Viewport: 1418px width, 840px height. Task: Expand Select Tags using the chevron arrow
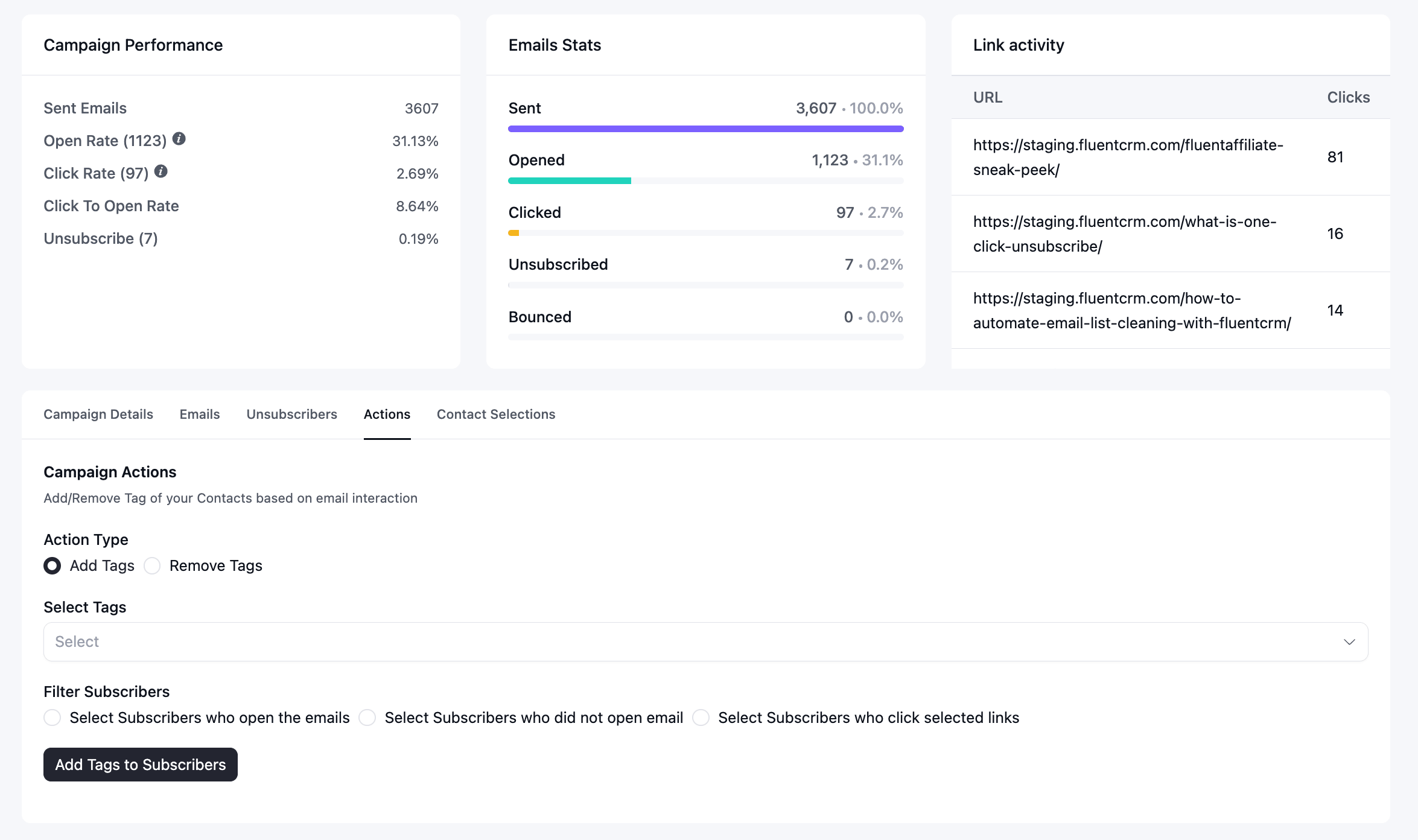[1350, 641]
